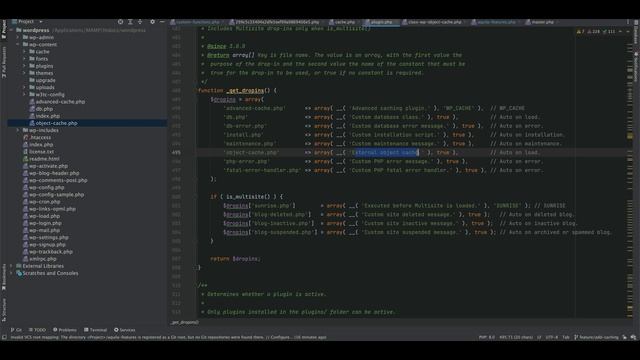The width and height of the screenshot is (640, 360).
Task: Change UTF-8 file encoding widget
Action: click(x=551, y=338)
